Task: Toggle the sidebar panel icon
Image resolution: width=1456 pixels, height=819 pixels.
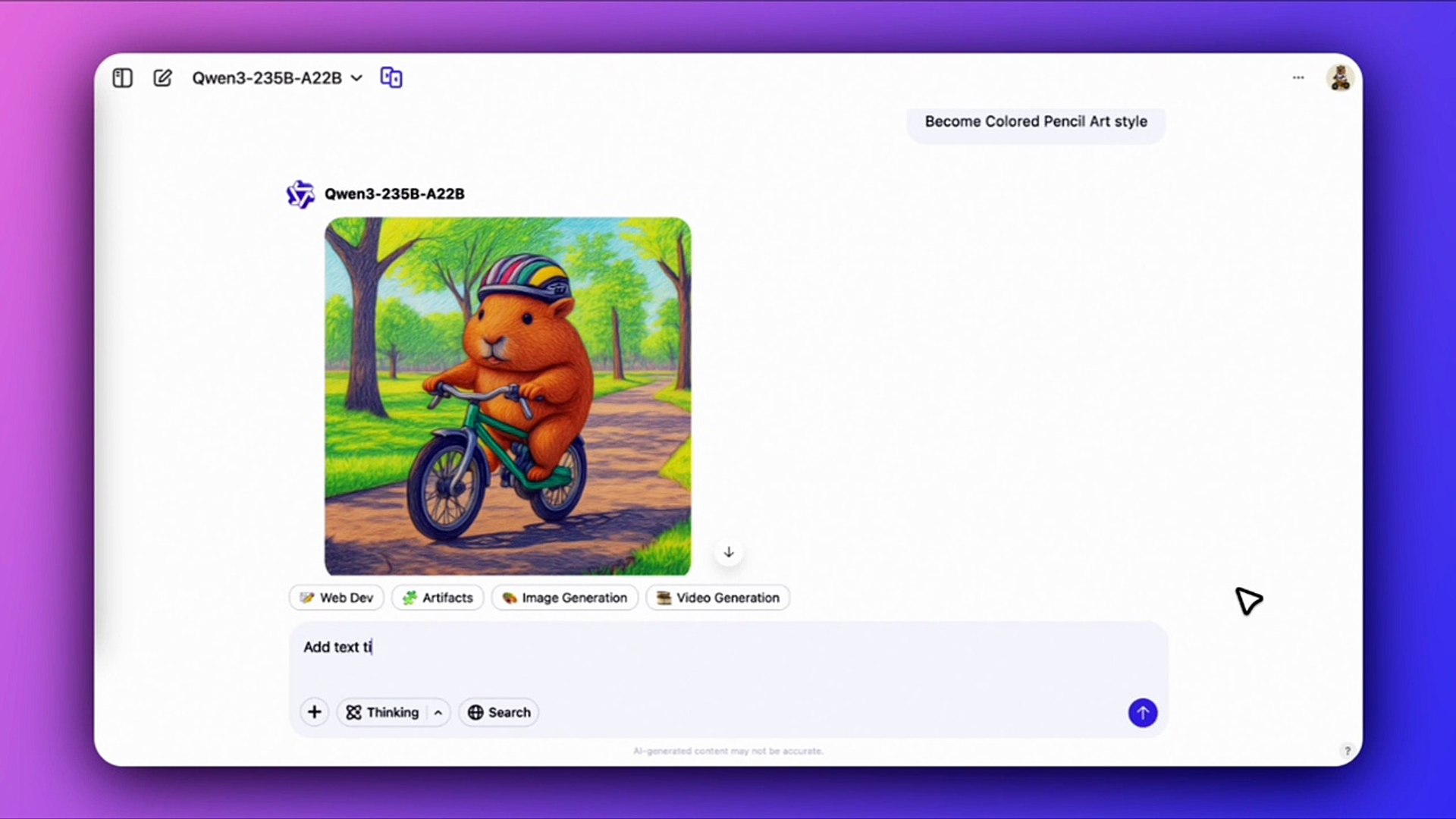Action: (x=121, y=77)
